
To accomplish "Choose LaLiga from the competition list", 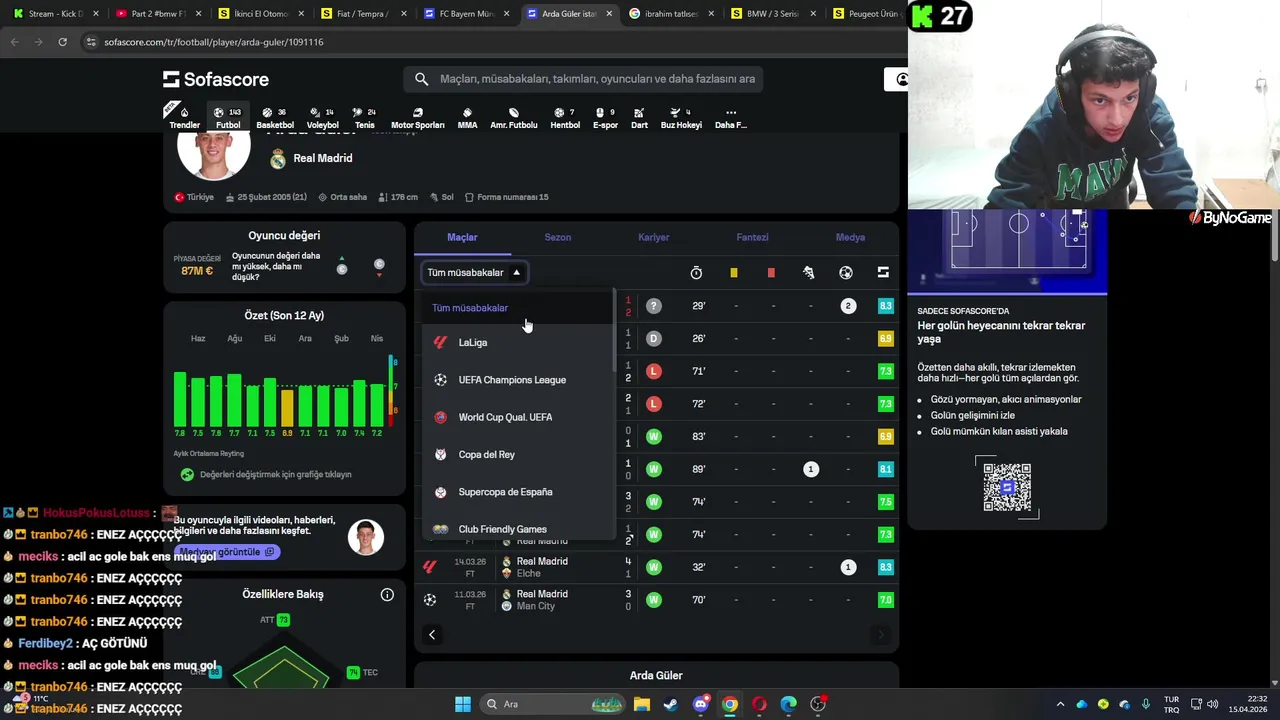I will (518, 343).
